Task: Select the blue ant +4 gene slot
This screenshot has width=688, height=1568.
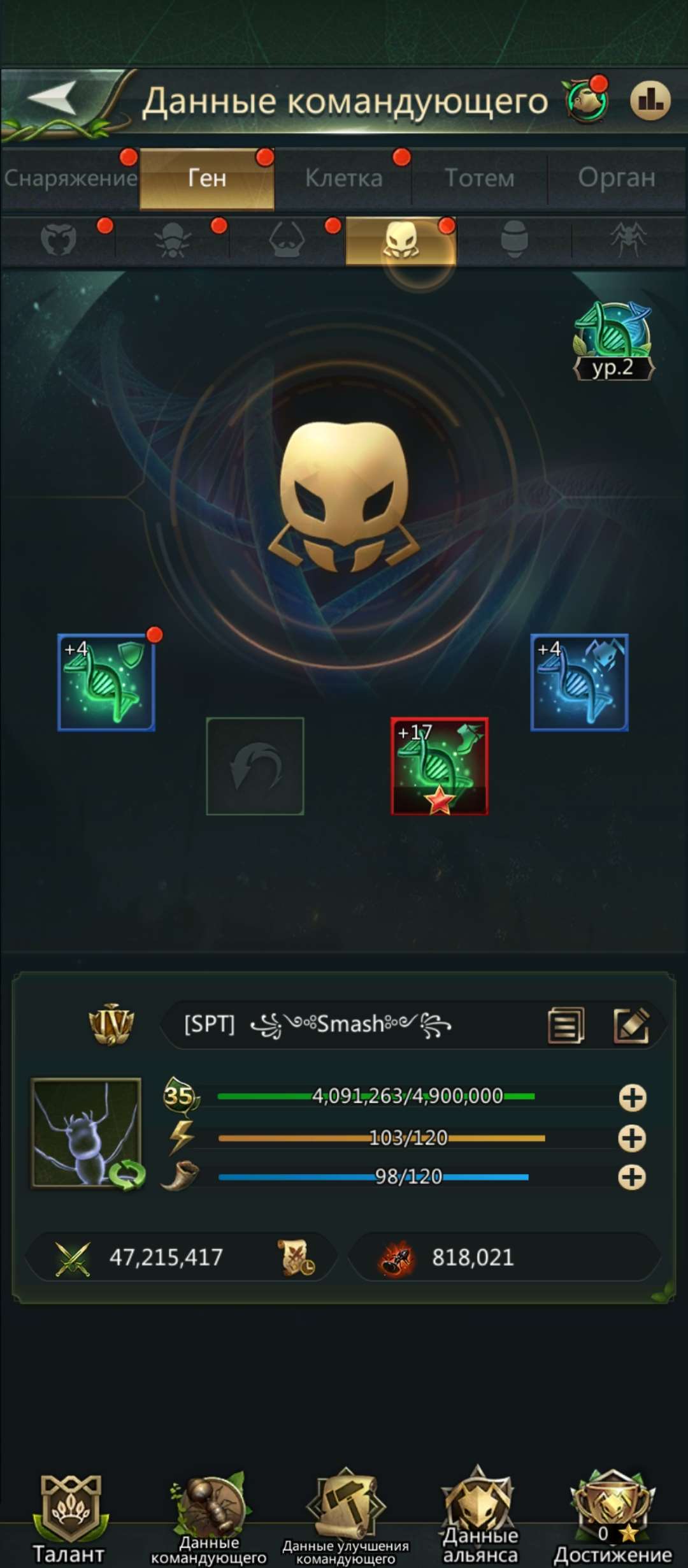Action: [x=580, y=682]
